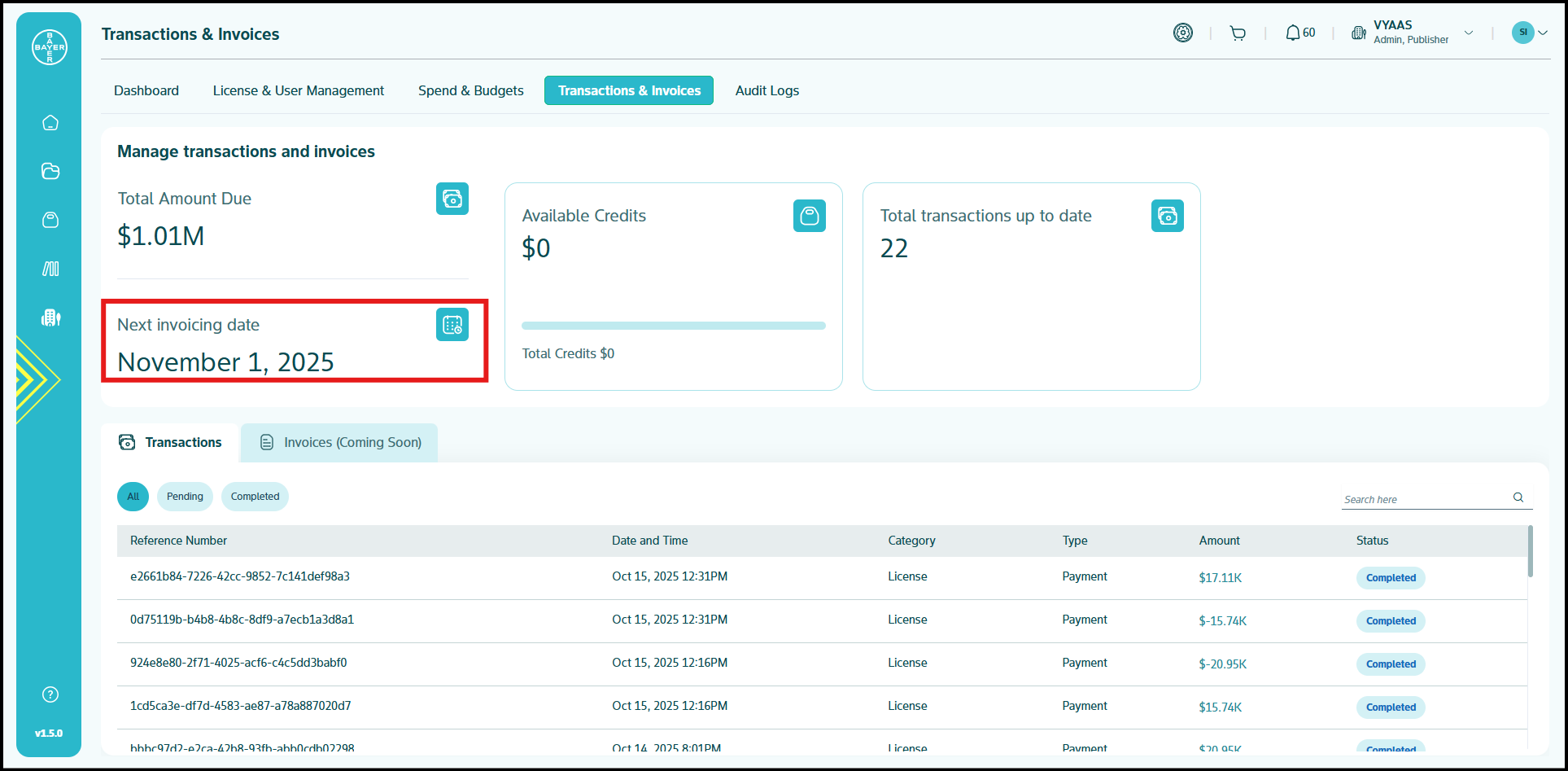Viewport: 1568px width, 771px height.
Task: Open the Home icon in sidebar
Action: click(50, 123)
